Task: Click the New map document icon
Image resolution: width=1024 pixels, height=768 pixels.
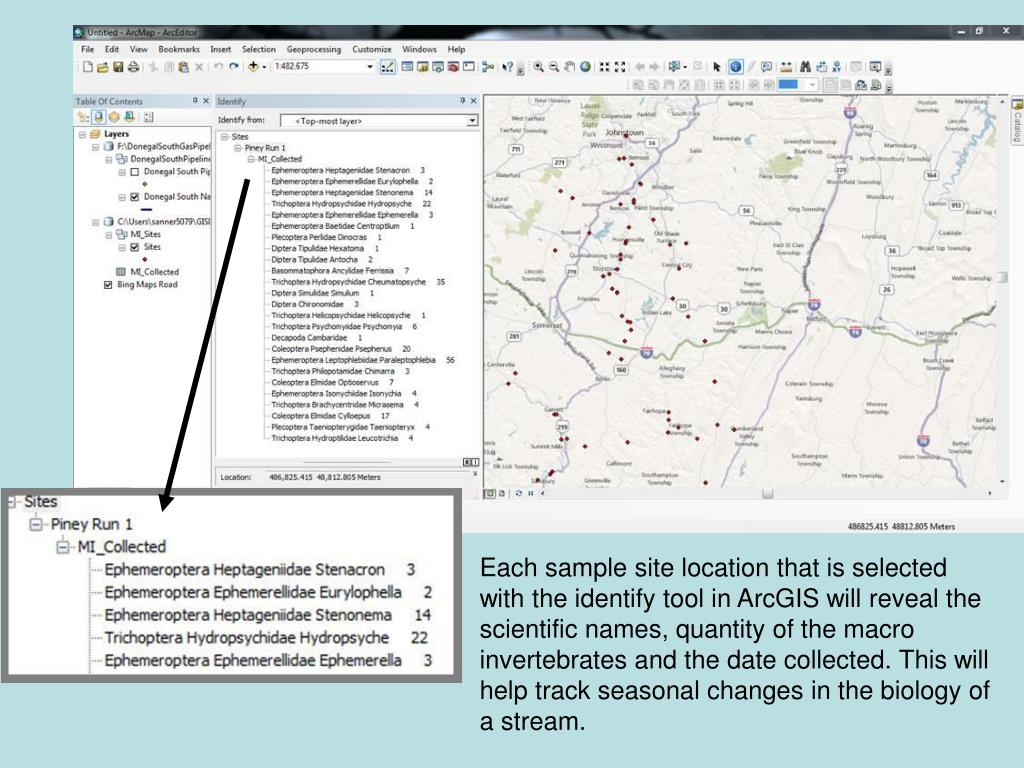Action: pos(88,67)
